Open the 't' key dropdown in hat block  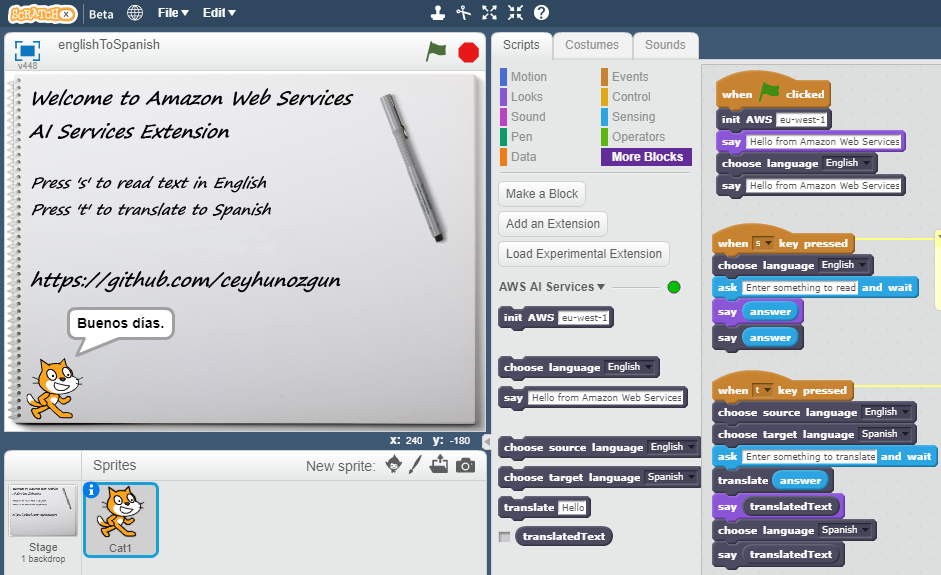[x=763, y=390]
